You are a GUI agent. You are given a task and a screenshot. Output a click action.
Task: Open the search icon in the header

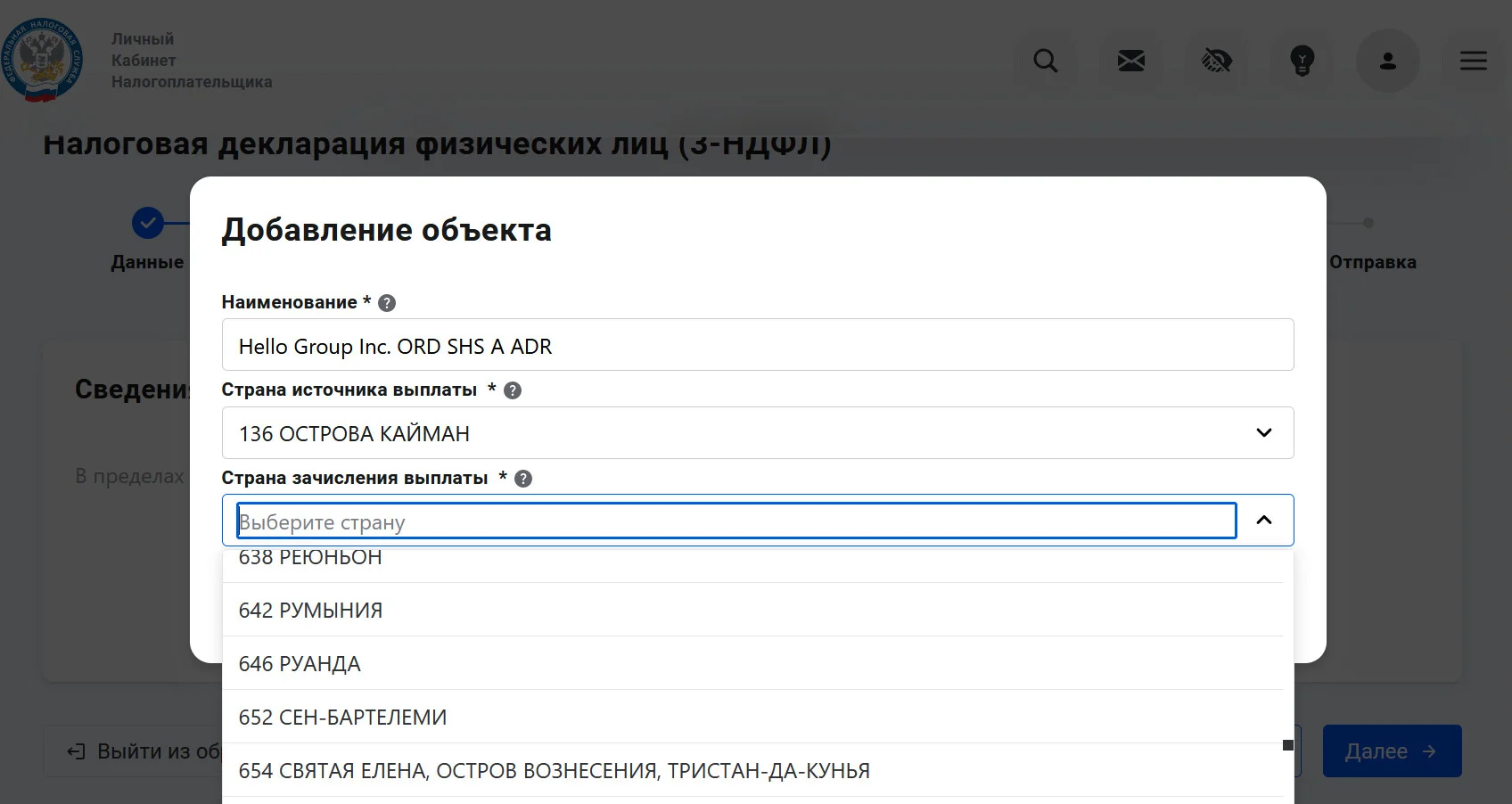(1045, 61)
